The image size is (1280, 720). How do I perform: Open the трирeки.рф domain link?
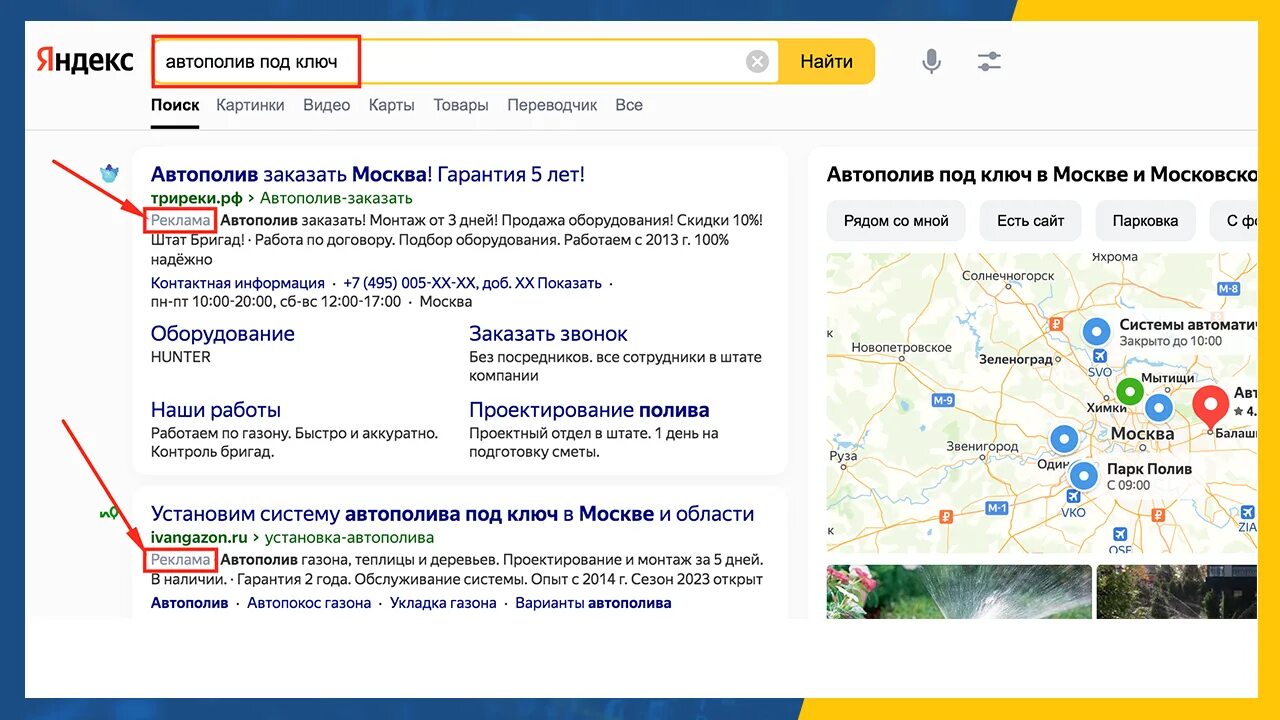click(197, 198)
